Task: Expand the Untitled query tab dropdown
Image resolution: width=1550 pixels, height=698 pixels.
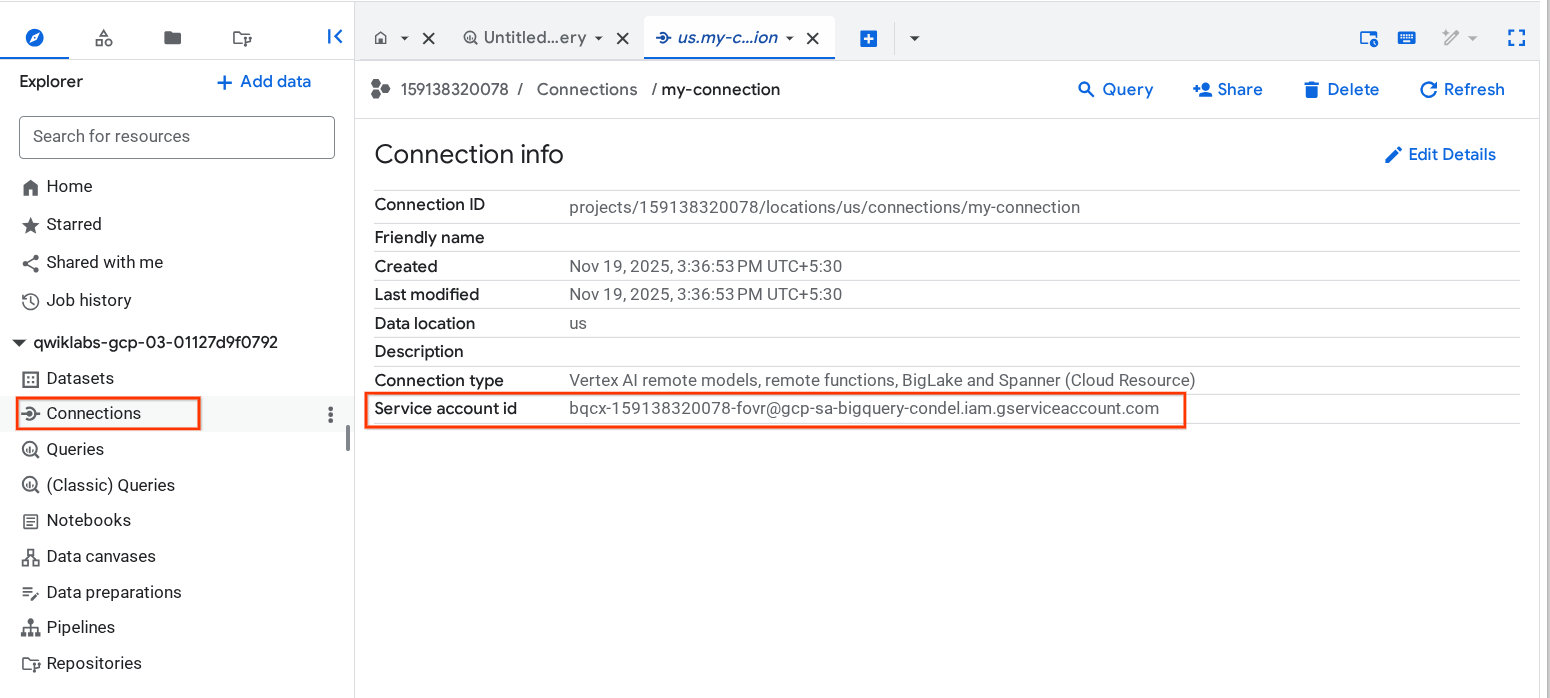Action: pos(598,38)
